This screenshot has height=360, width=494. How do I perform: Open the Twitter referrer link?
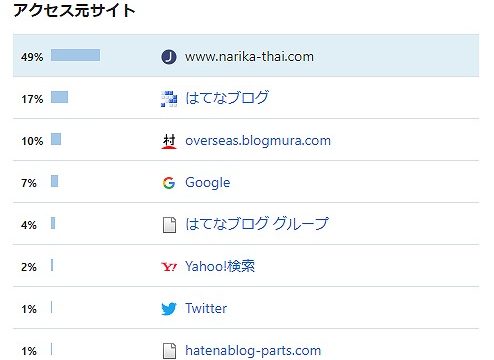pos(206,308)
